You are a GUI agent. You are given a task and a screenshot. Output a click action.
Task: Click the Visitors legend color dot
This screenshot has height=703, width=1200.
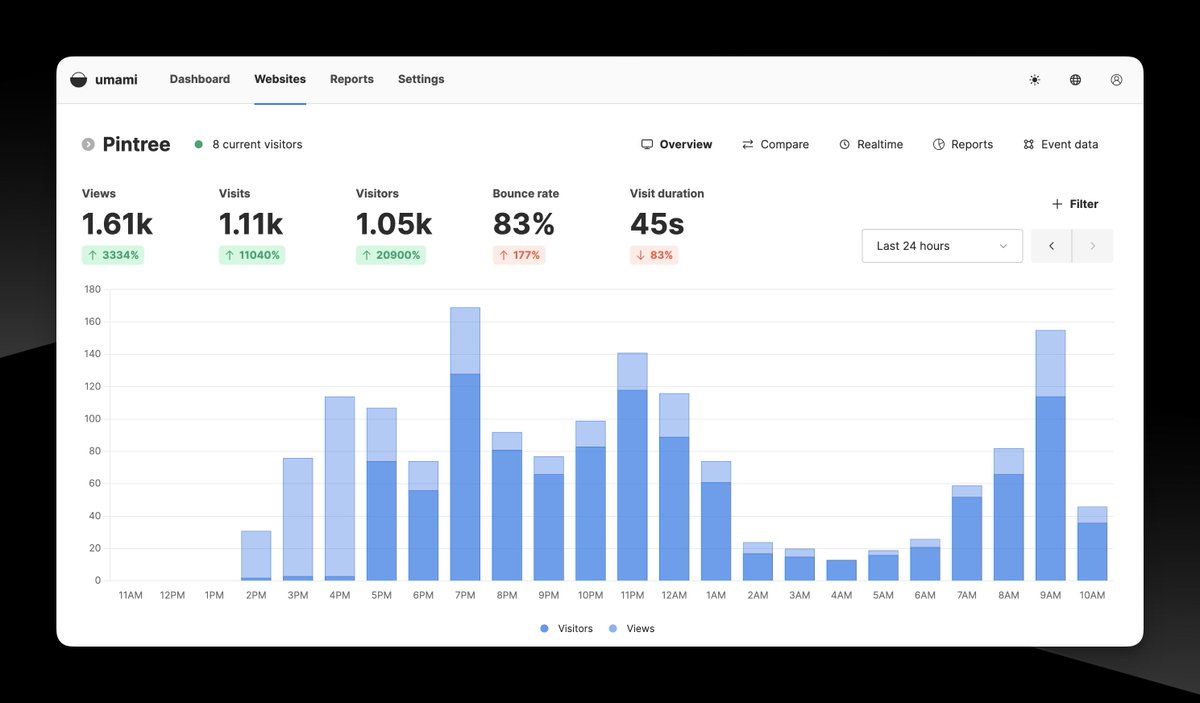pyautogui.click(x=544, y=629)
